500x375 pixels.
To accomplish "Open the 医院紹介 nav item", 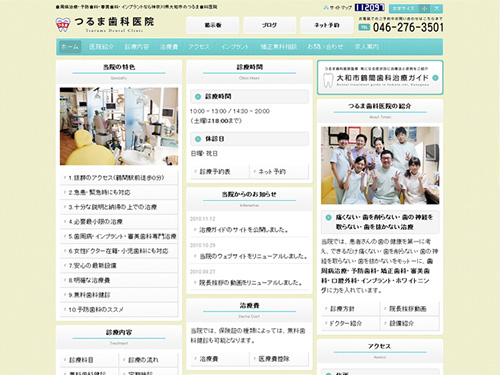I will [x=101, y=47].
